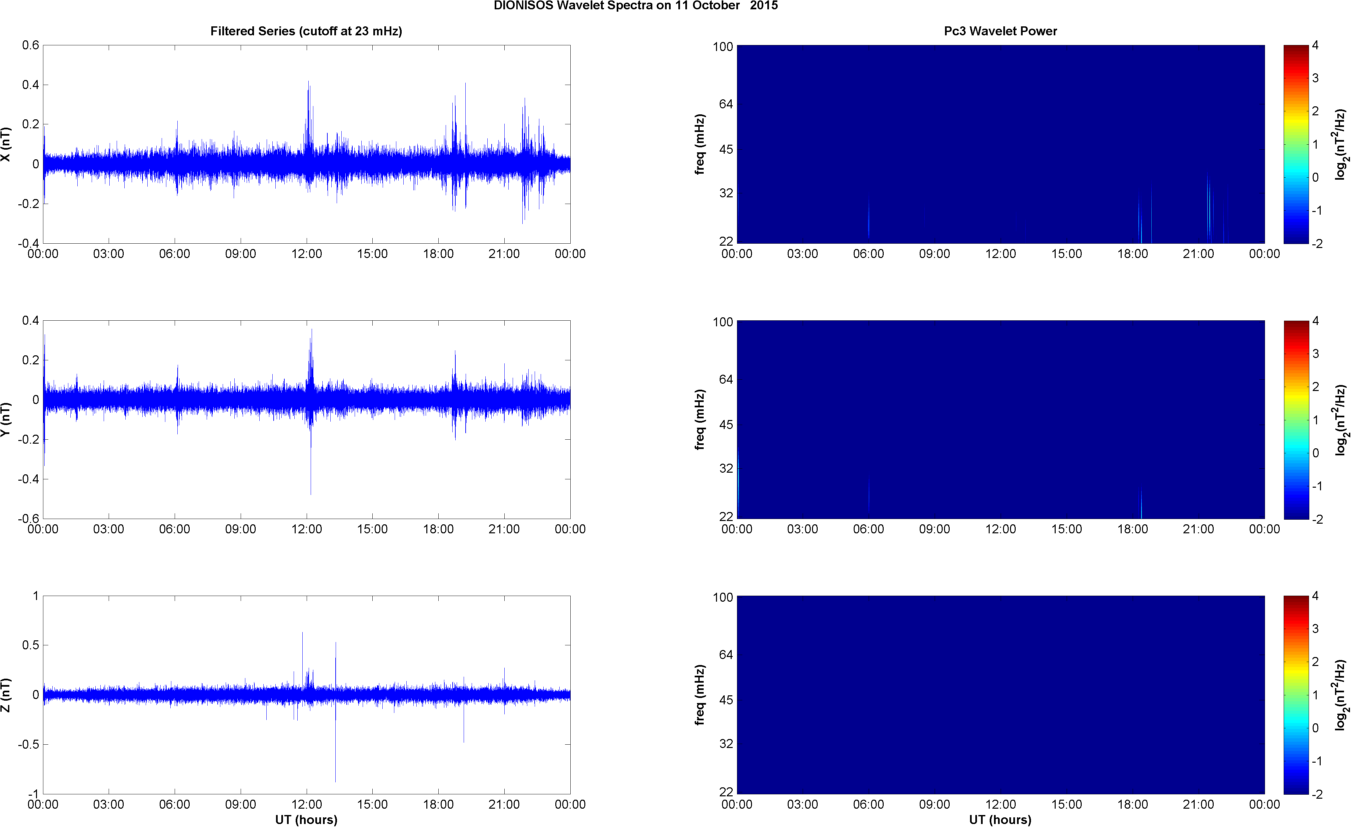Click the 0.6 tick on the X (nT) axis
1351x827 pixels.
[x=30, y=45]
